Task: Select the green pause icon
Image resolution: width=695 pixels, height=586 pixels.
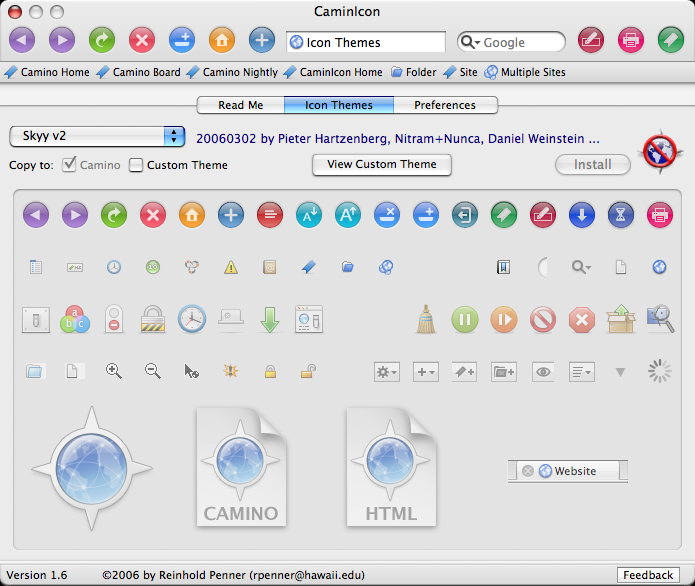Action: pyautogui.click(x=465, y=320)
